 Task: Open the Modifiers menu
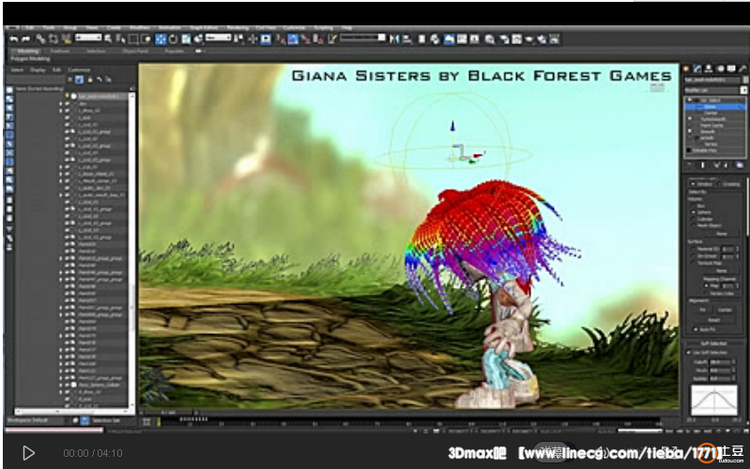tap(140, 28)
